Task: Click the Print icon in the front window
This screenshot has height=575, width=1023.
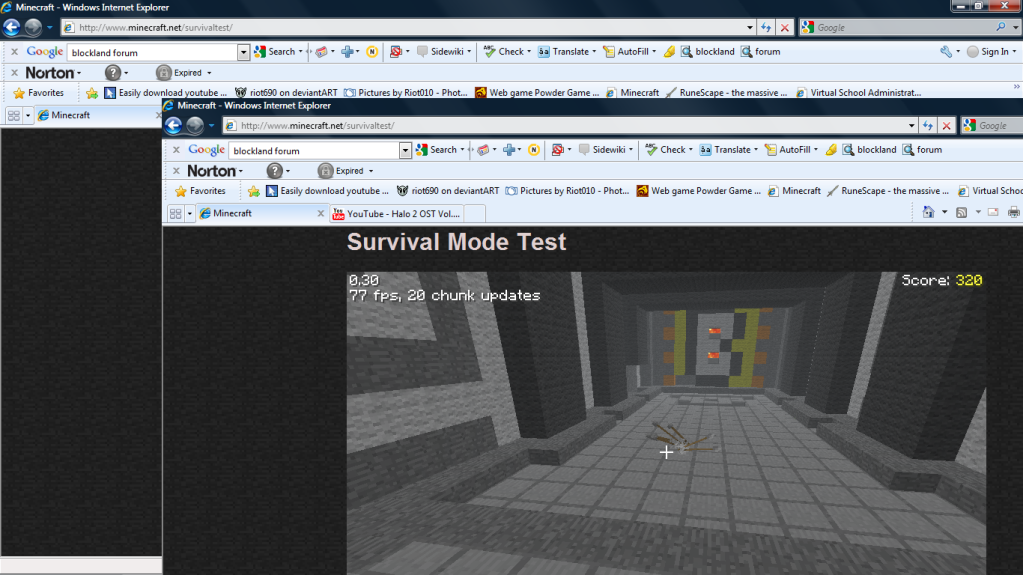Action: coord(1013,212)
